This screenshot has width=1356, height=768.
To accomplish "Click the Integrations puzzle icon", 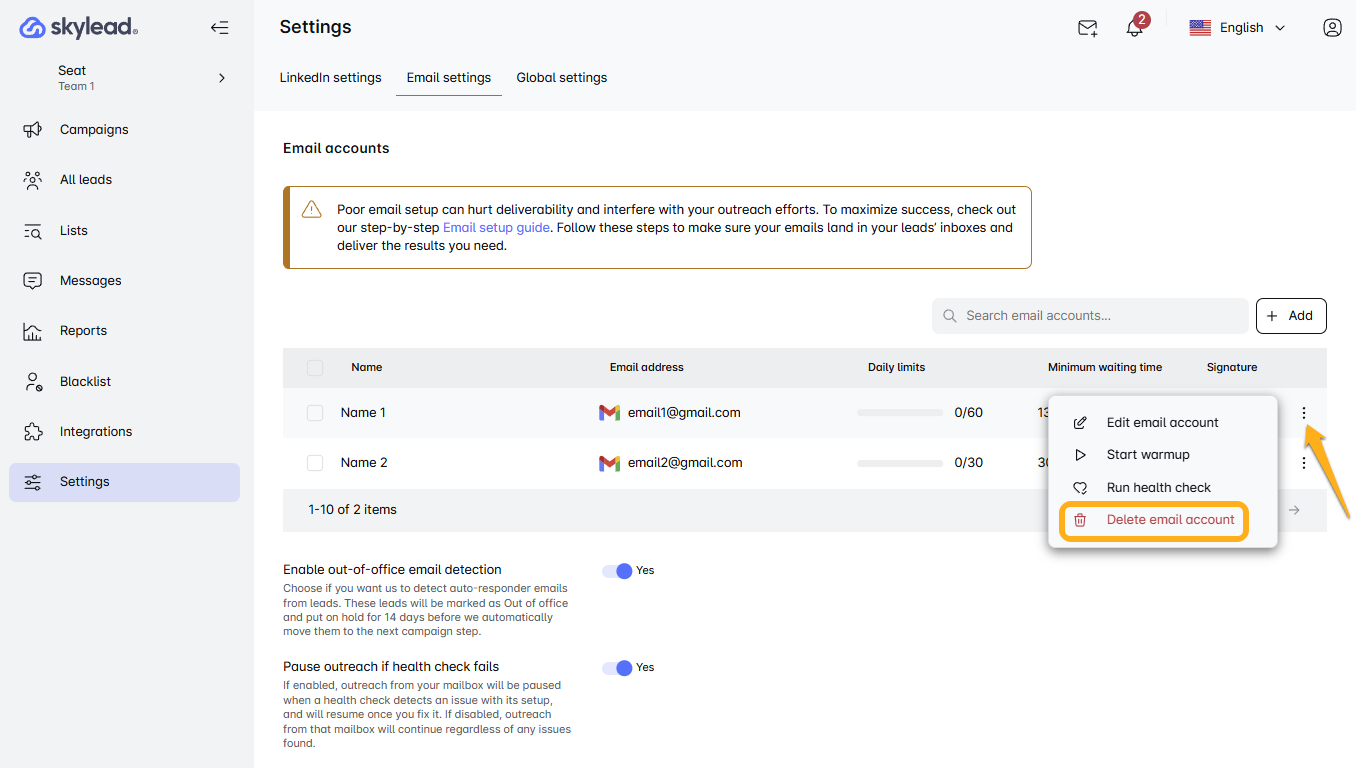I will click(33, 432).
